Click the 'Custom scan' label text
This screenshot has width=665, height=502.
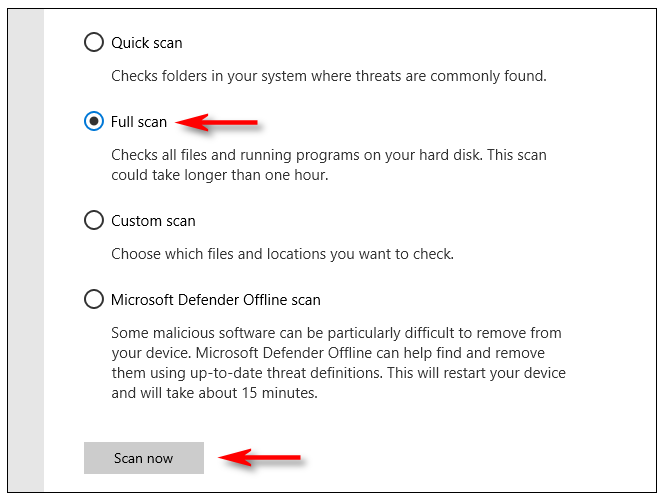tap(153, 221)
